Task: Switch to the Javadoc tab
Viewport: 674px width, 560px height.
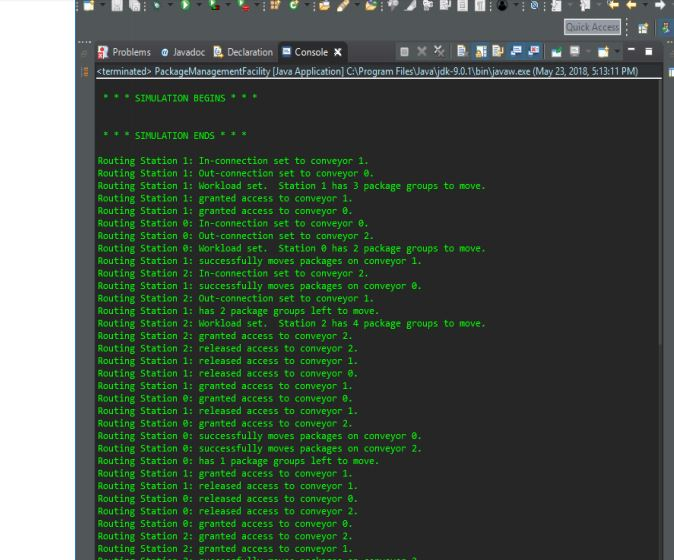Action: (183, 52)
